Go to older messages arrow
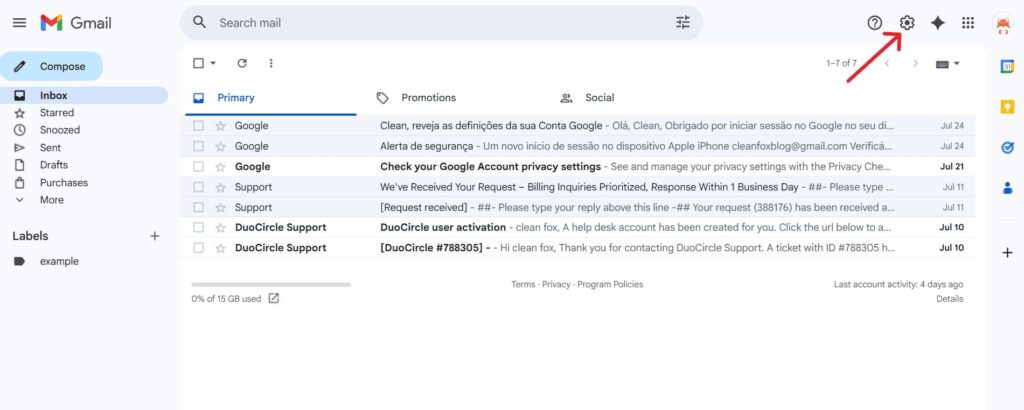Screen dimensions: 1024x410 pos(916,63)
